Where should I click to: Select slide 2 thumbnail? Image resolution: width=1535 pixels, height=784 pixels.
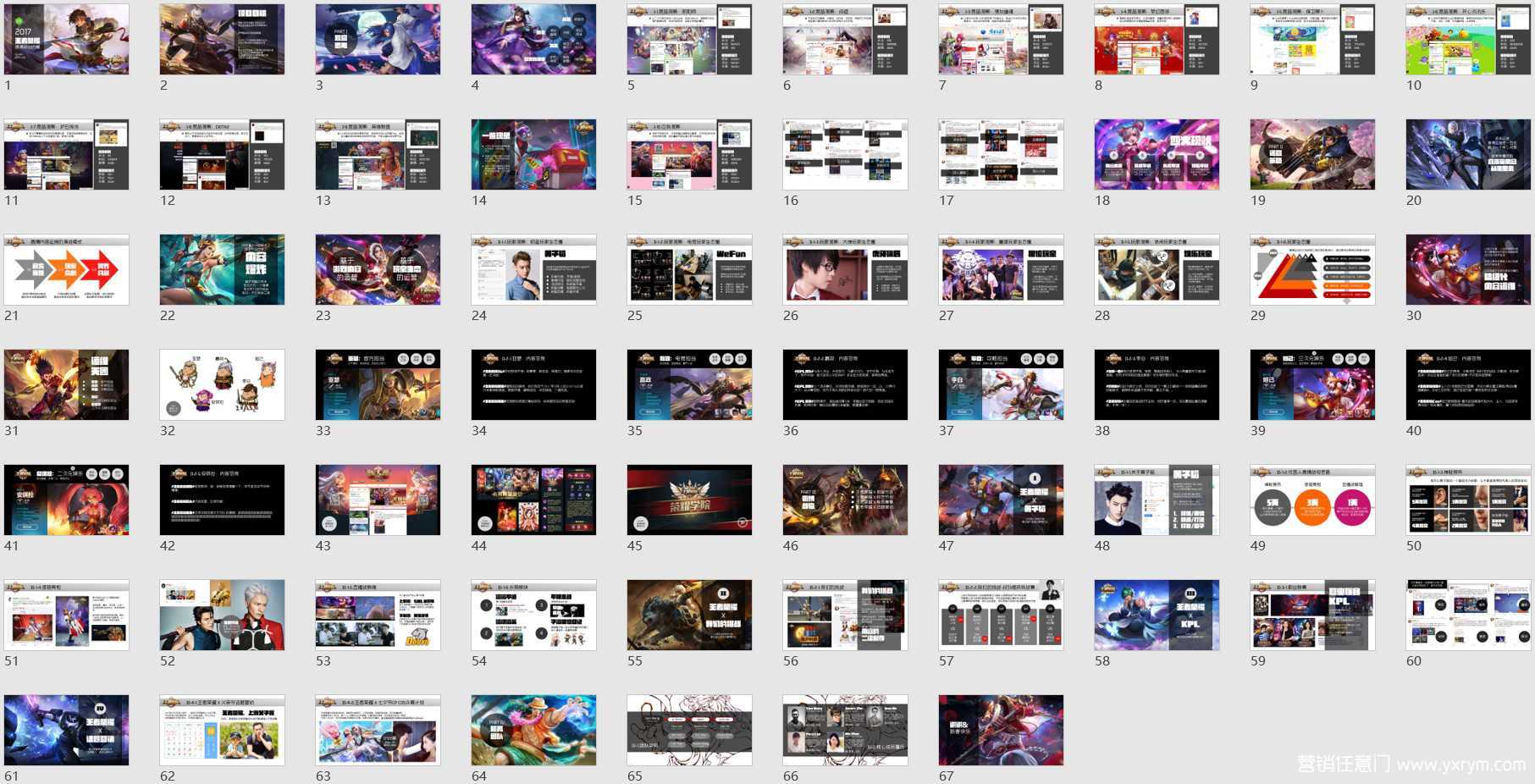(222, 39)
